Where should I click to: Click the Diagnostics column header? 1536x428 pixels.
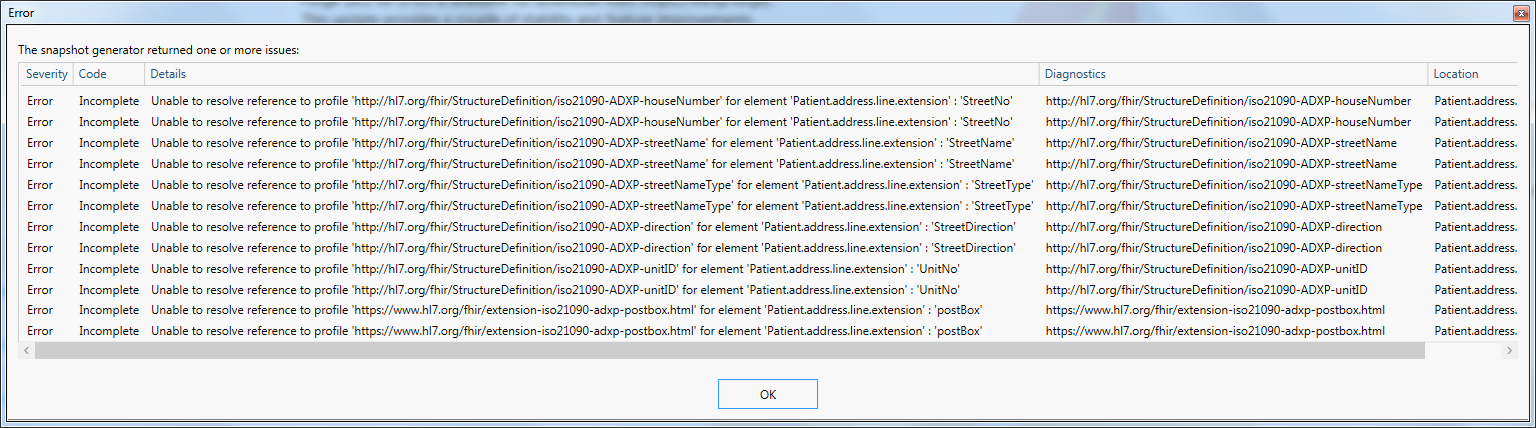1233,74
